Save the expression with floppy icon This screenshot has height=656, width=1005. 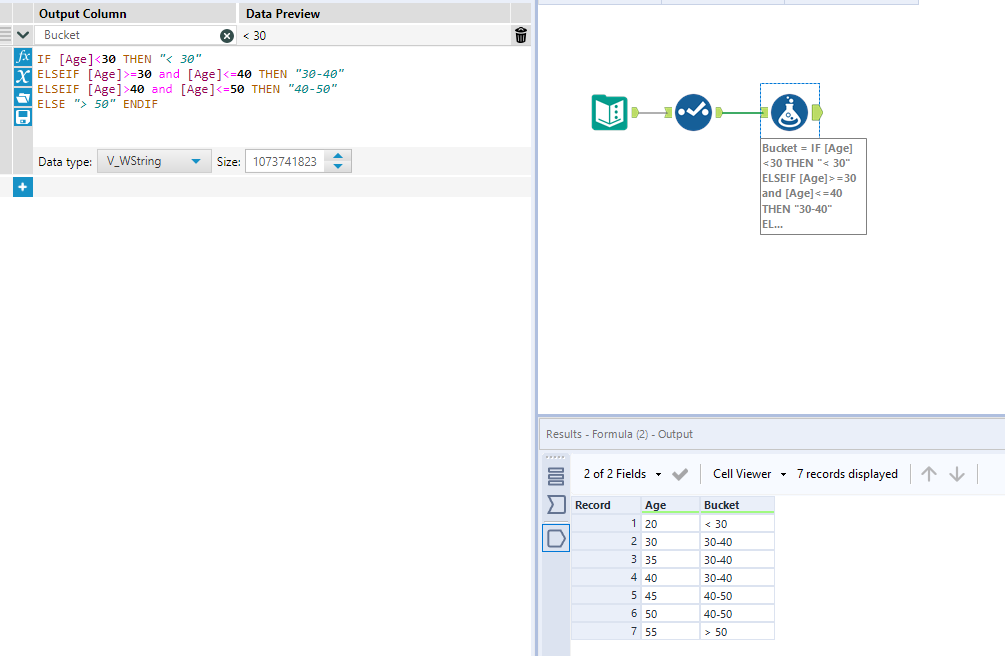[x=23, y=117]
